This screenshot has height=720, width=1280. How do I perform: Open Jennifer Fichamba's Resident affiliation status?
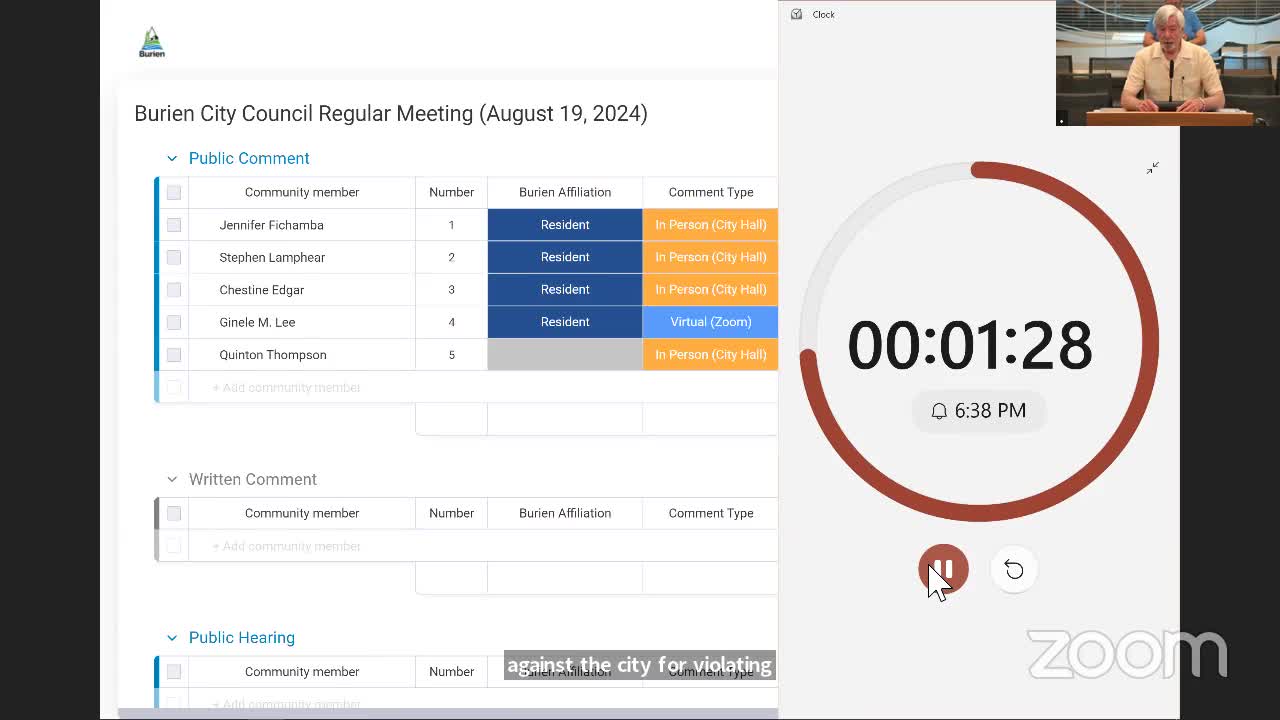pyautogui.click(x=565, y=225)
